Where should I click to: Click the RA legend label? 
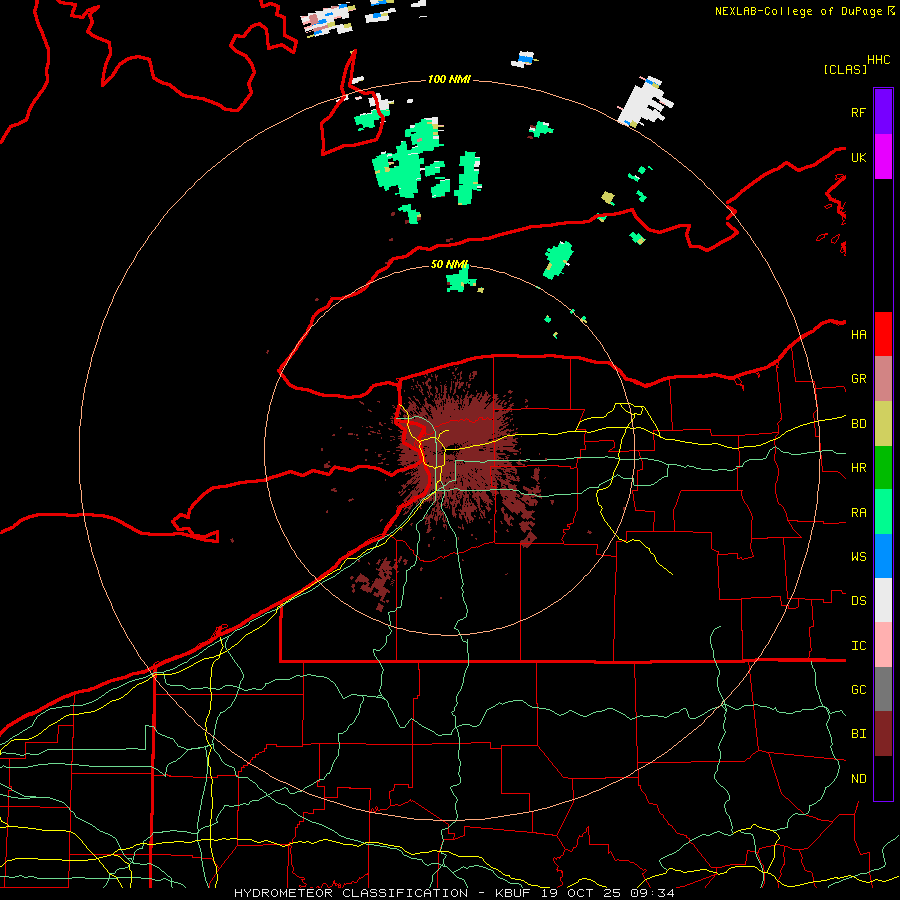[858, 513]
